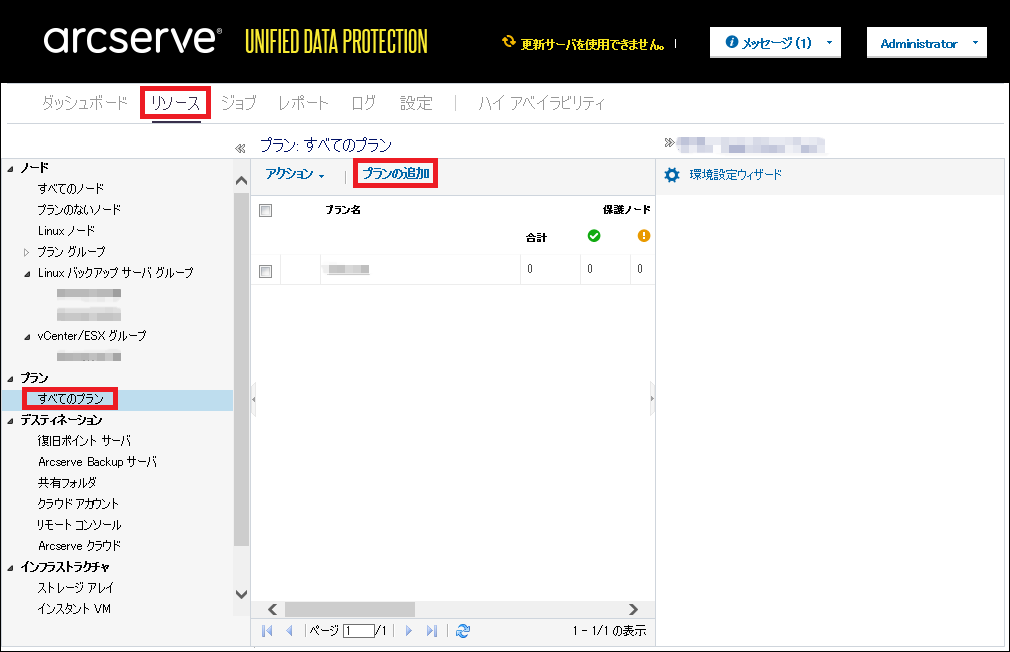Click the left splitter collapse handle
The image size is (1010, 652).
254,399
